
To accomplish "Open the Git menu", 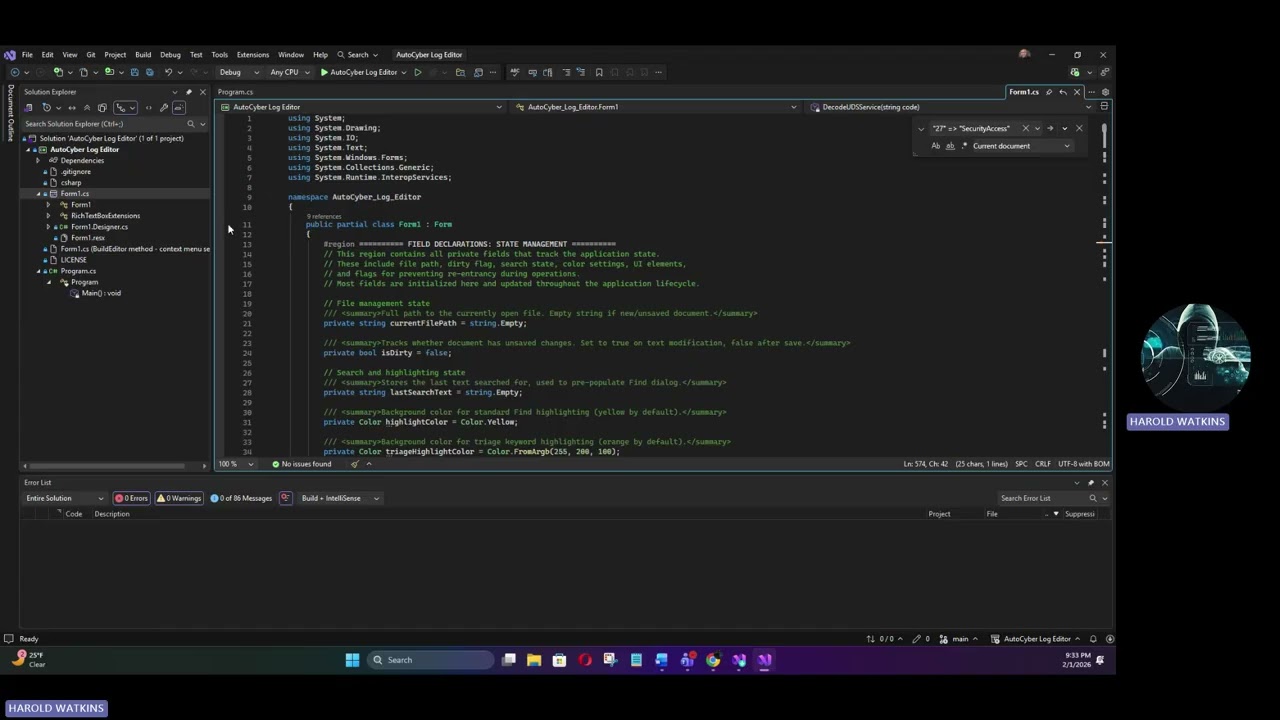I will coord(90,55).
